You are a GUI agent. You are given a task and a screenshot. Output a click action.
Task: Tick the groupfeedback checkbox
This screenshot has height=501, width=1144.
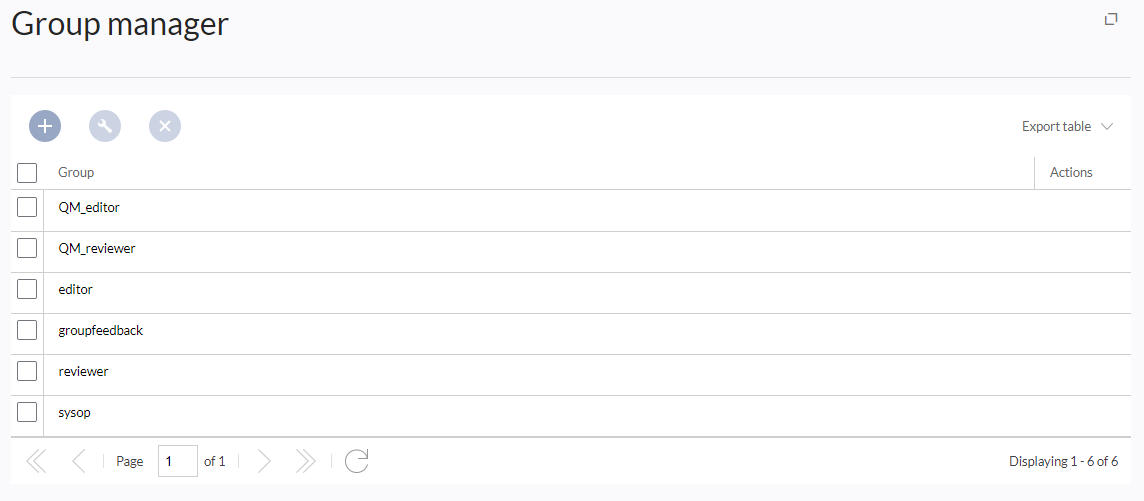point(27,330)
